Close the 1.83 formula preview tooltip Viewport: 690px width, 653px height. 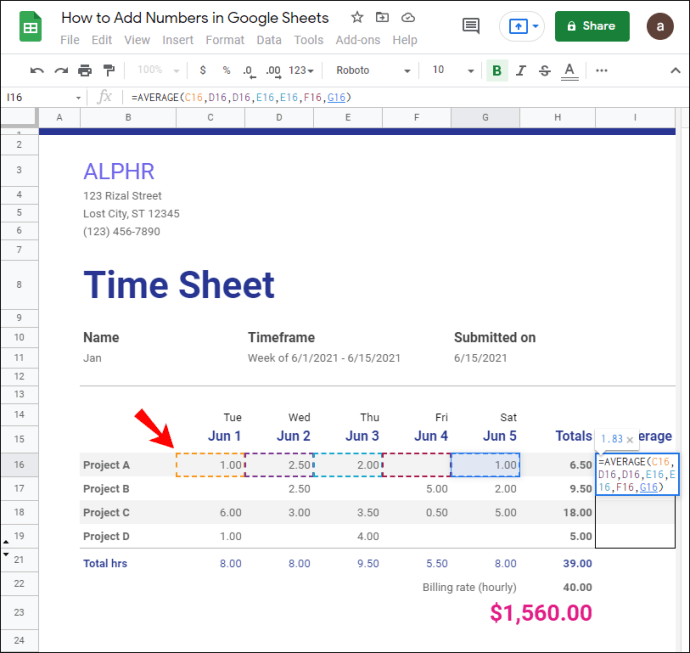click(630, 440)
